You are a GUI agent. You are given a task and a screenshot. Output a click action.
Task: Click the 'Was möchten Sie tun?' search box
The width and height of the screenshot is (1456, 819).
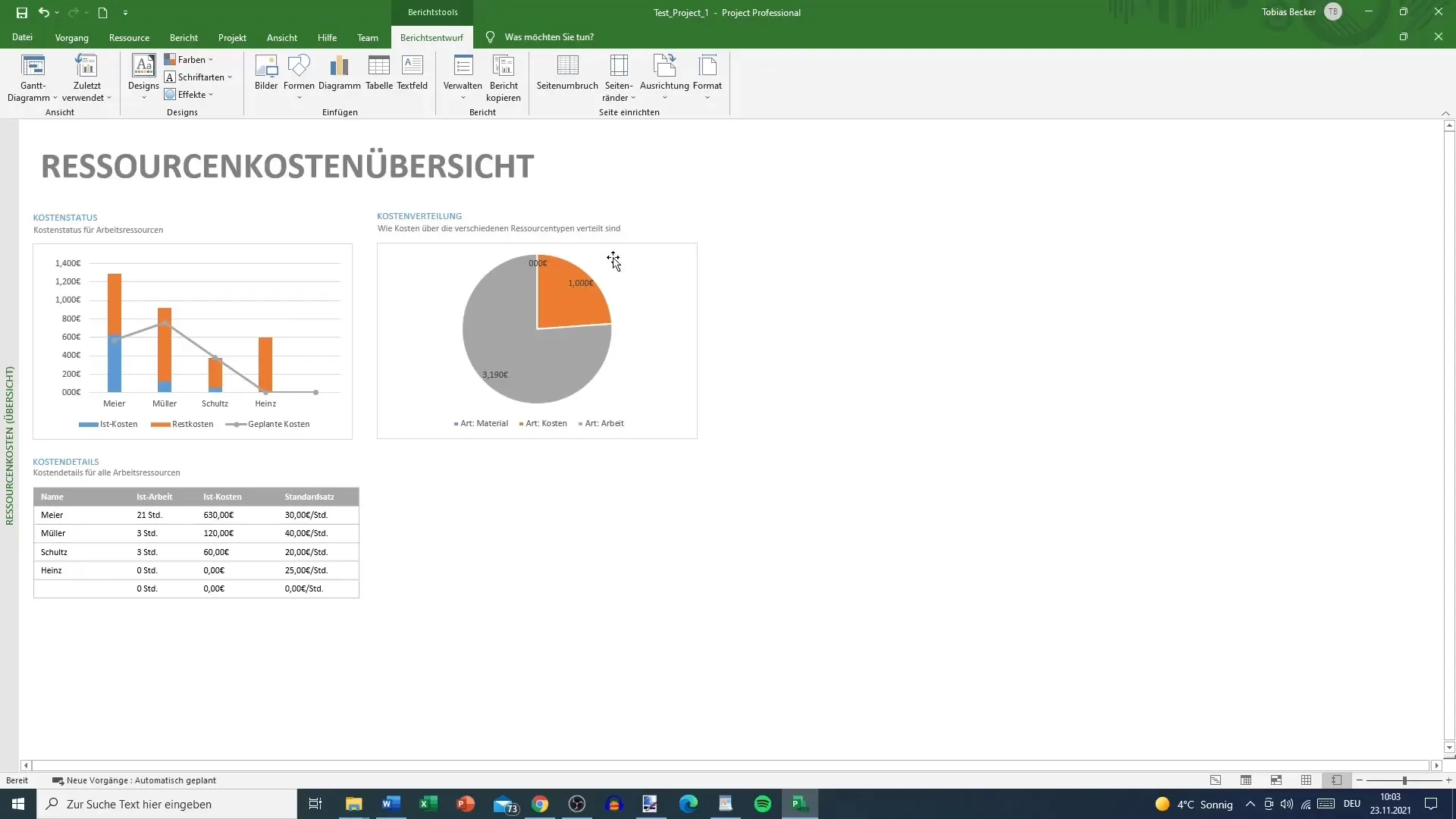(x=549, y=37)
